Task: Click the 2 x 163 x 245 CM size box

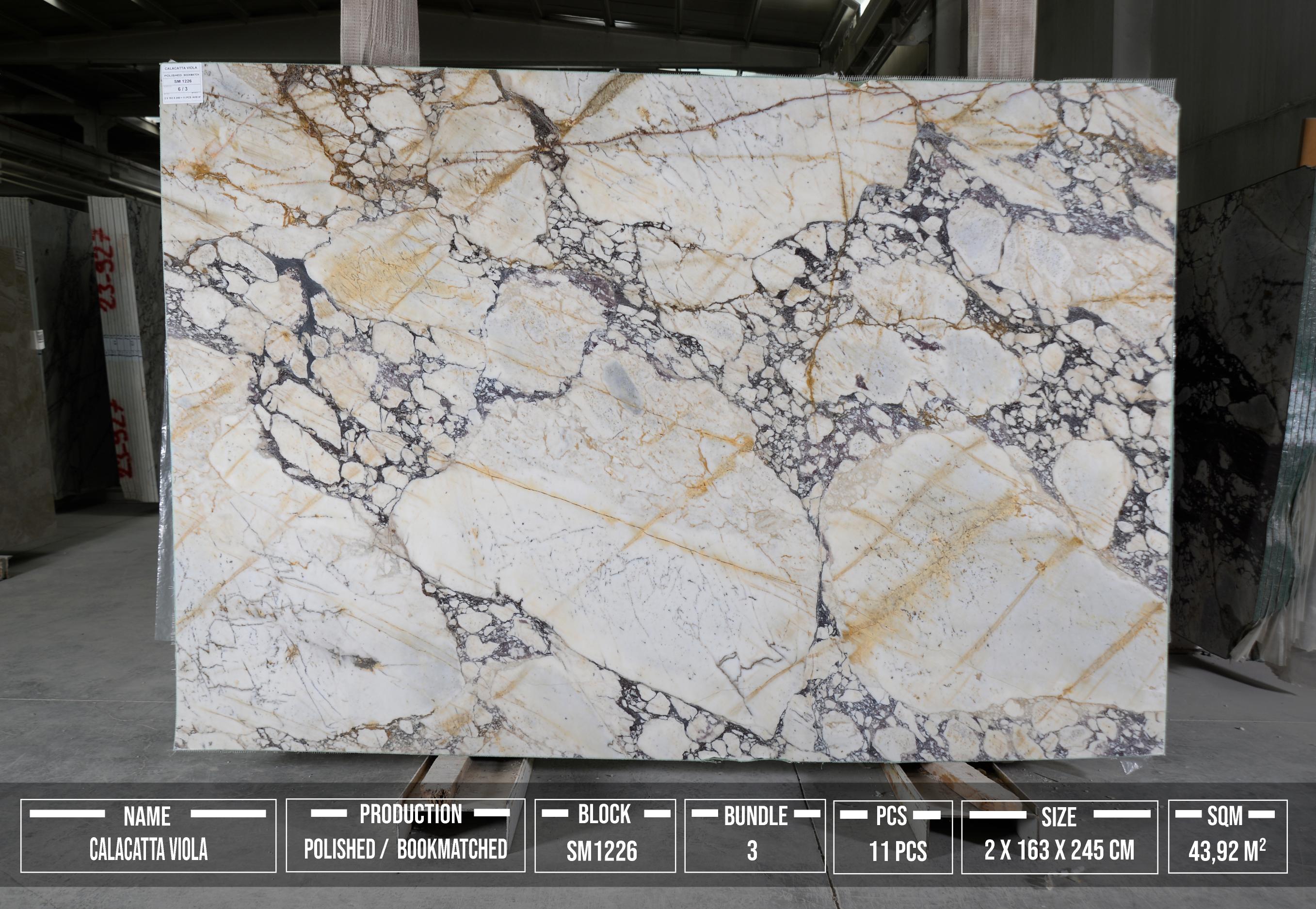Action: tap(1059, 836)
